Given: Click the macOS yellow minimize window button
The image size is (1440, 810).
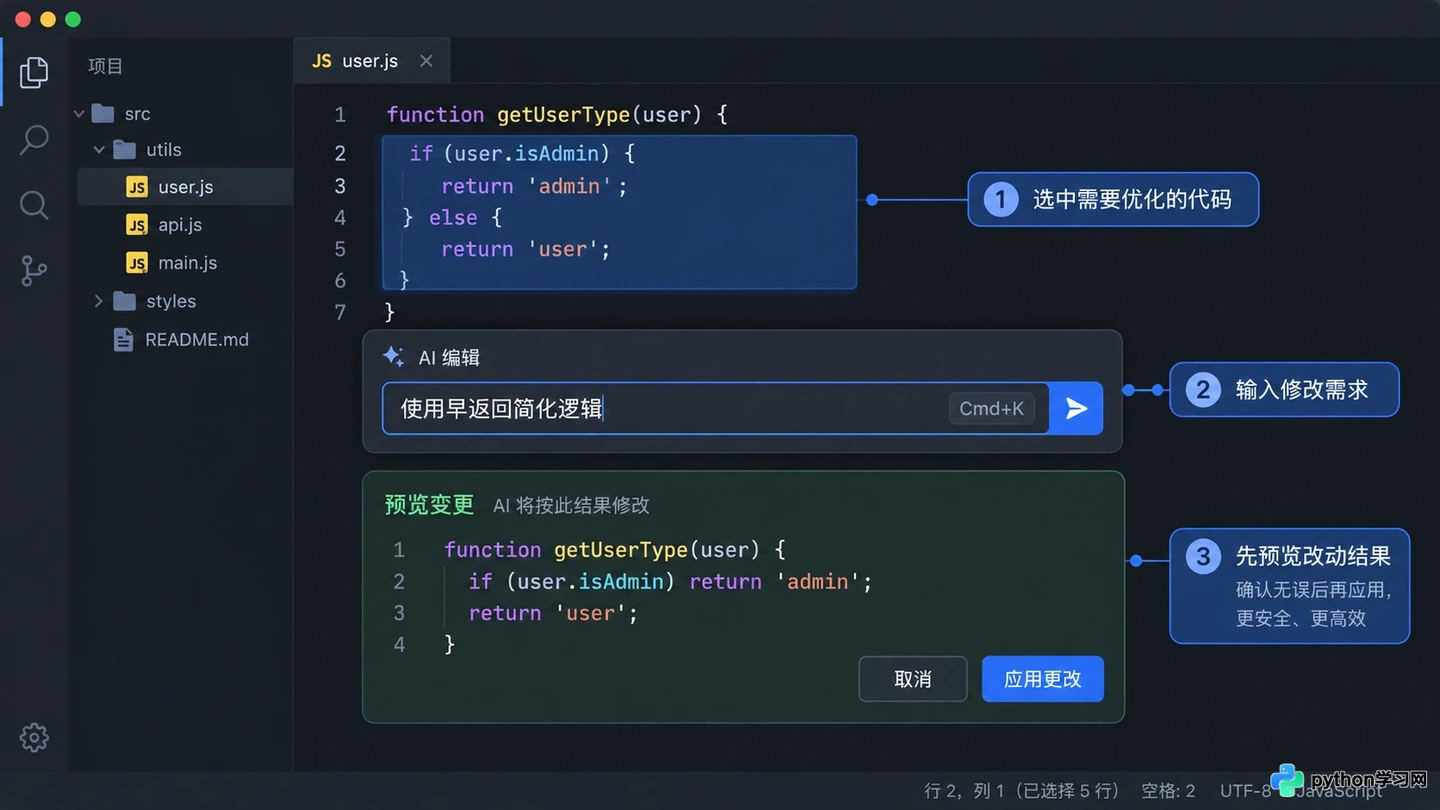Looking at the screenshot, I should coord(47,19).
